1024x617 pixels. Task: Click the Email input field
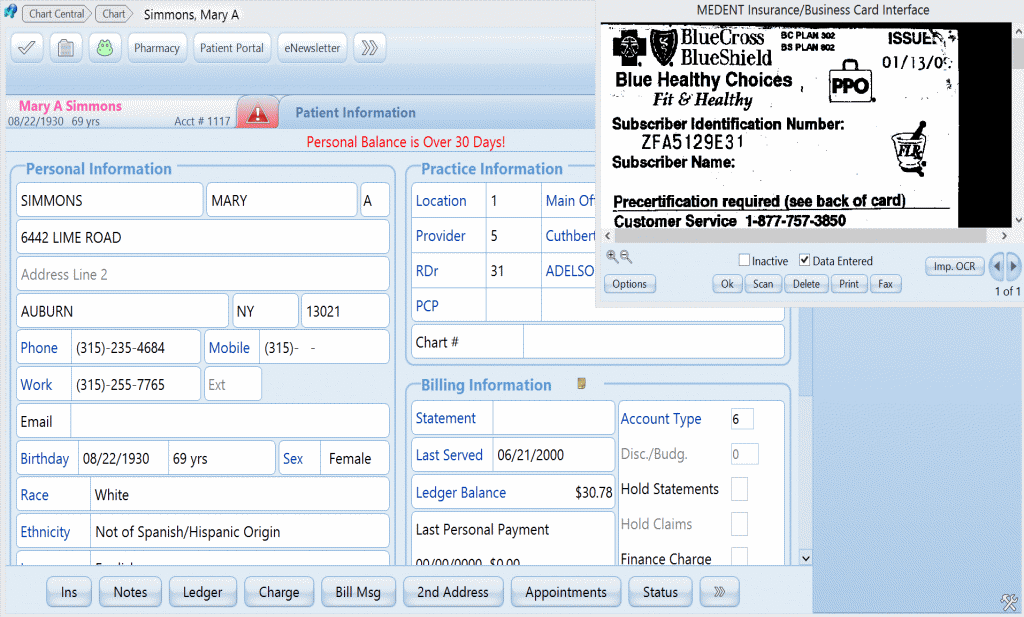tap(230, 422)
